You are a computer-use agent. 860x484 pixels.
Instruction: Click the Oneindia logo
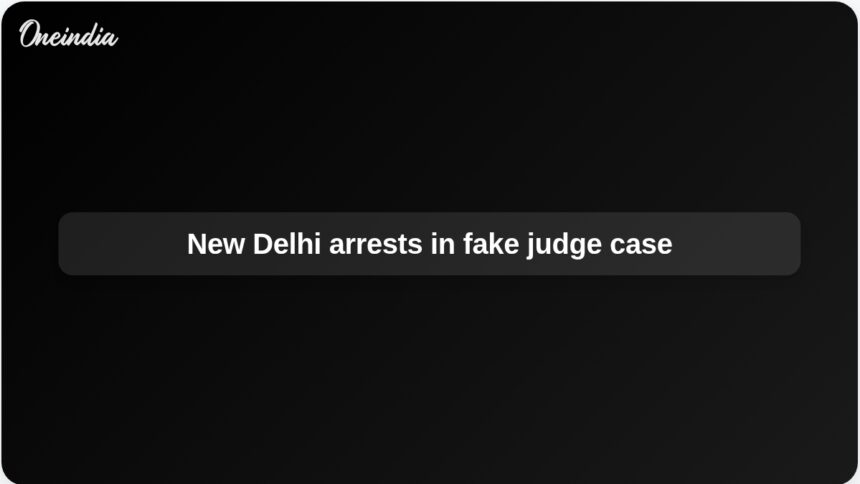tap(69, 34)
